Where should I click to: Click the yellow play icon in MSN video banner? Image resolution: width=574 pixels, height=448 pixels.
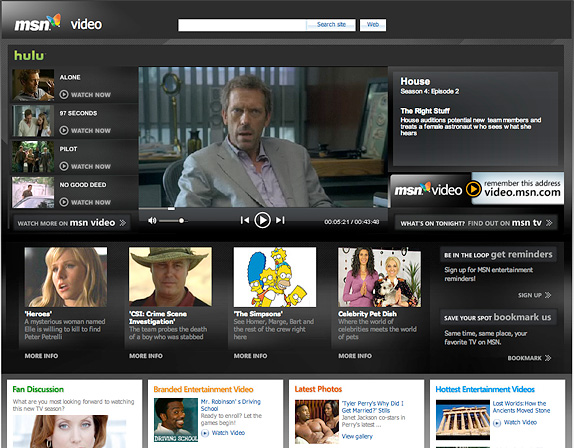pyautogui.click(x=473, y=189)
